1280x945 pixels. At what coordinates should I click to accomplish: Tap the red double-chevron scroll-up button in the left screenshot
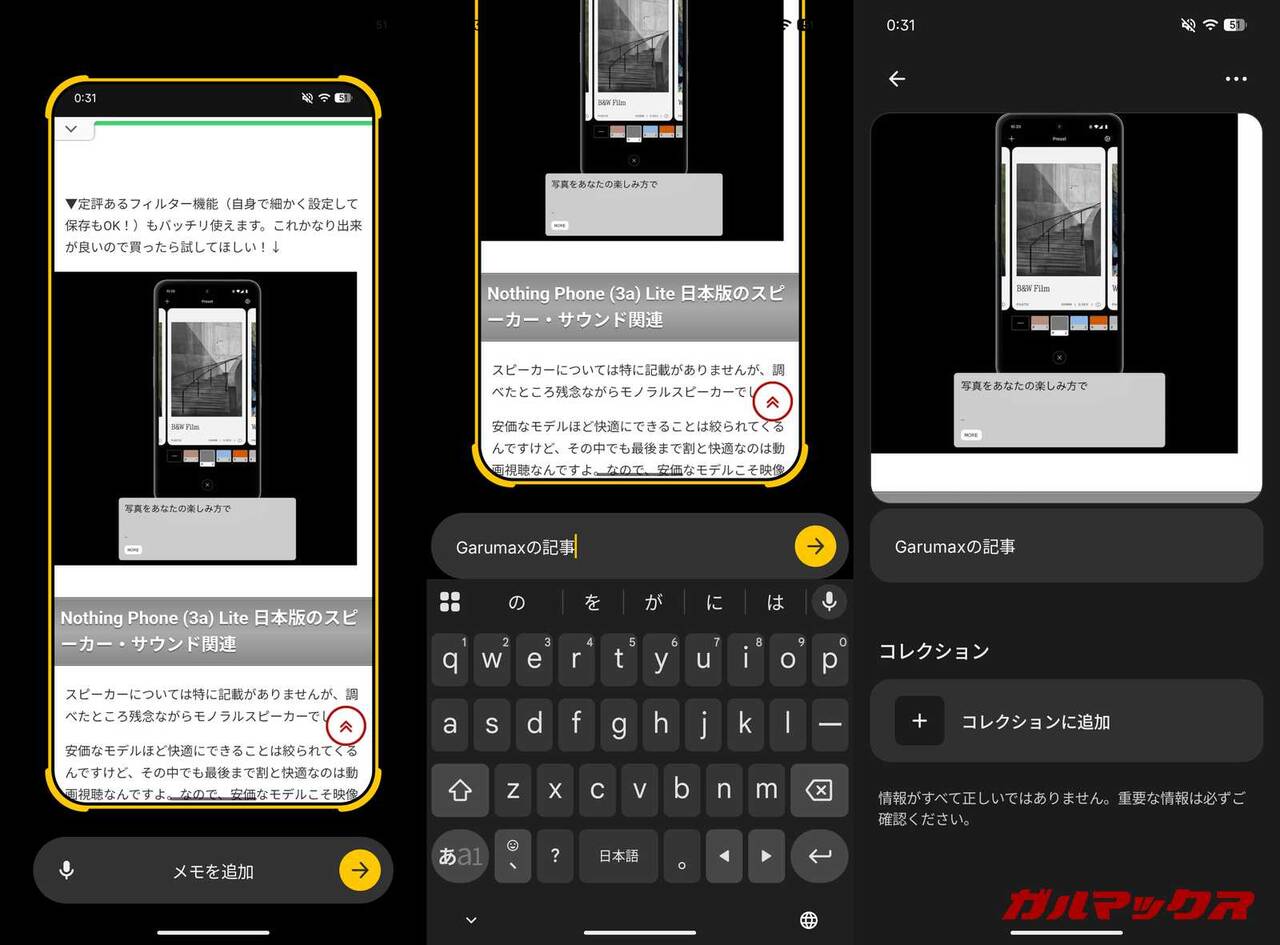point(346,726)
